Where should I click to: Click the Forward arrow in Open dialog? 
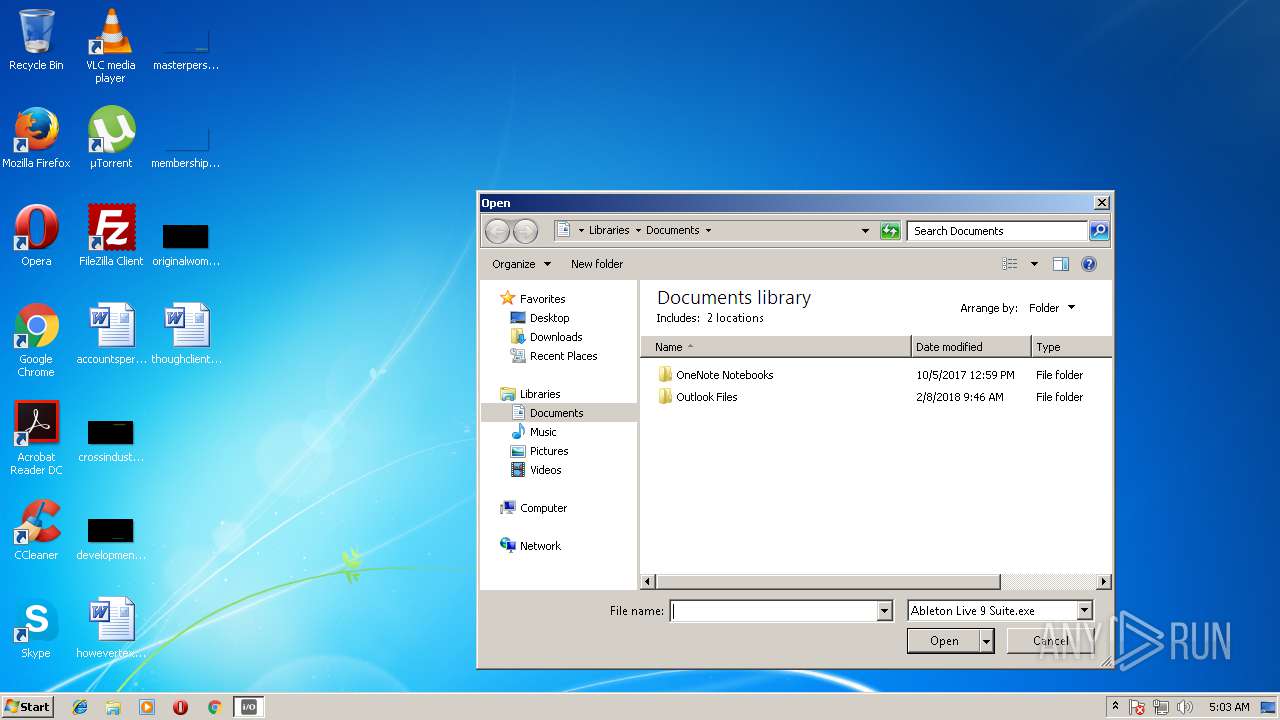coord(525,231)
